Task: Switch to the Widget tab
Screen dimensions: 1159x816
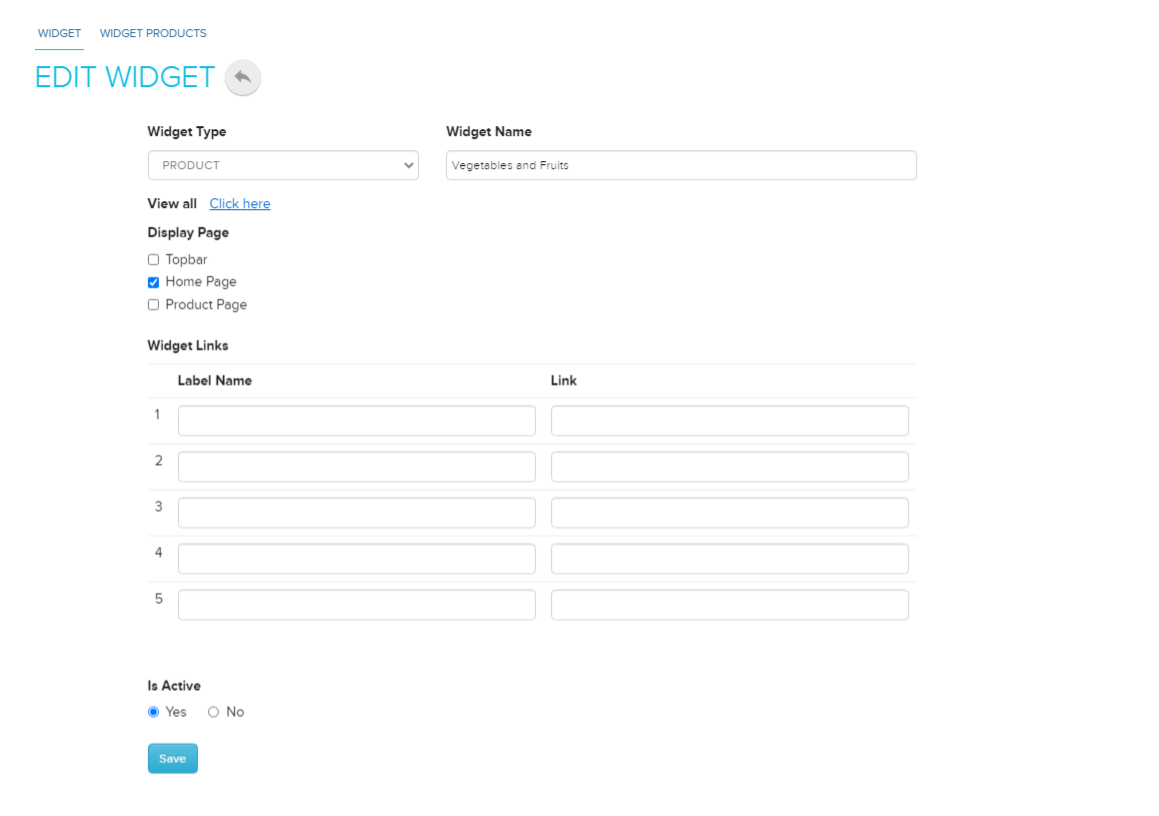Action: [x=59, y=33]
